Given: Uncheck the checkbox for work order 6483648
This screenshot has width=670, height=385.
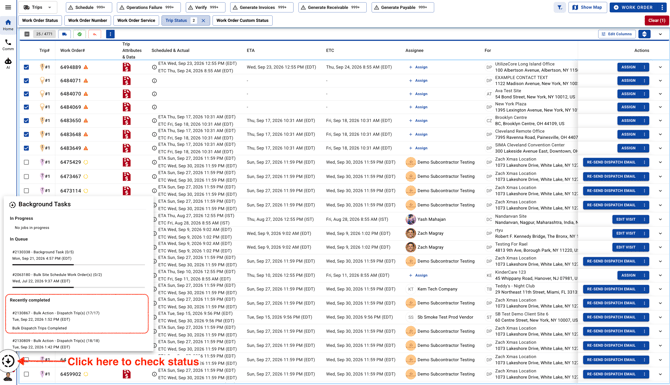Looking at the screenshot, I should [26, 134].
